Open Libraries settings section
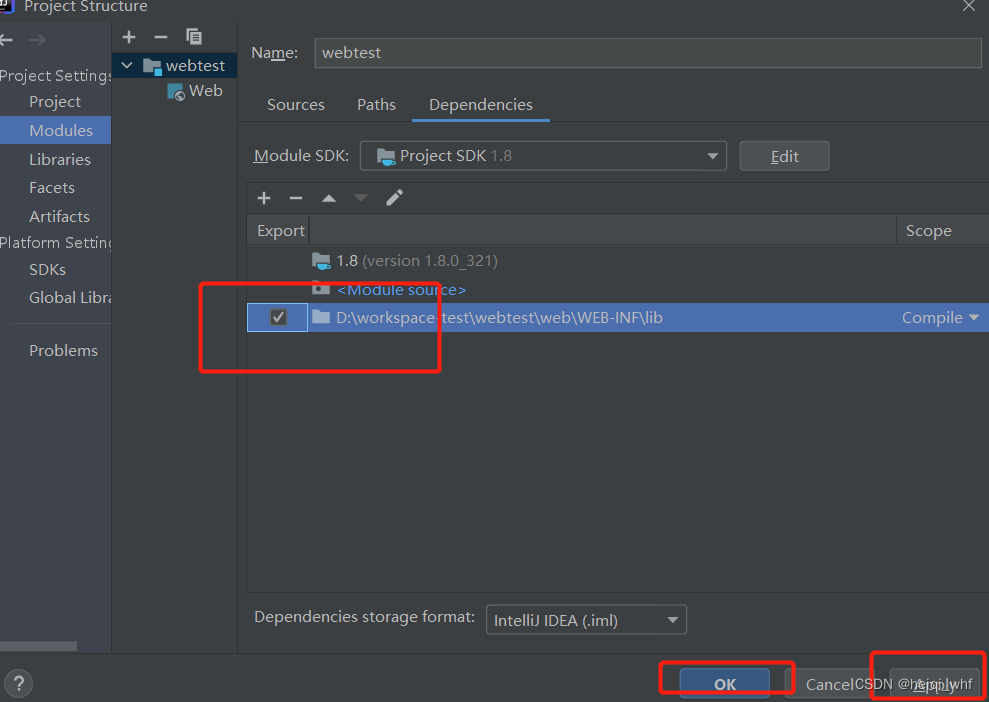Viewport: 989px width, 702px height. click(x=60, y=159)
